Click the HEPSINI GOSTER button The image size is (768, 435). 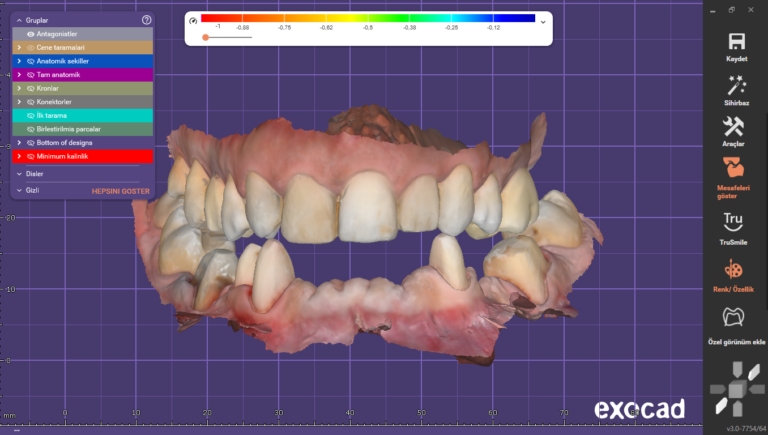click(120, 190)
